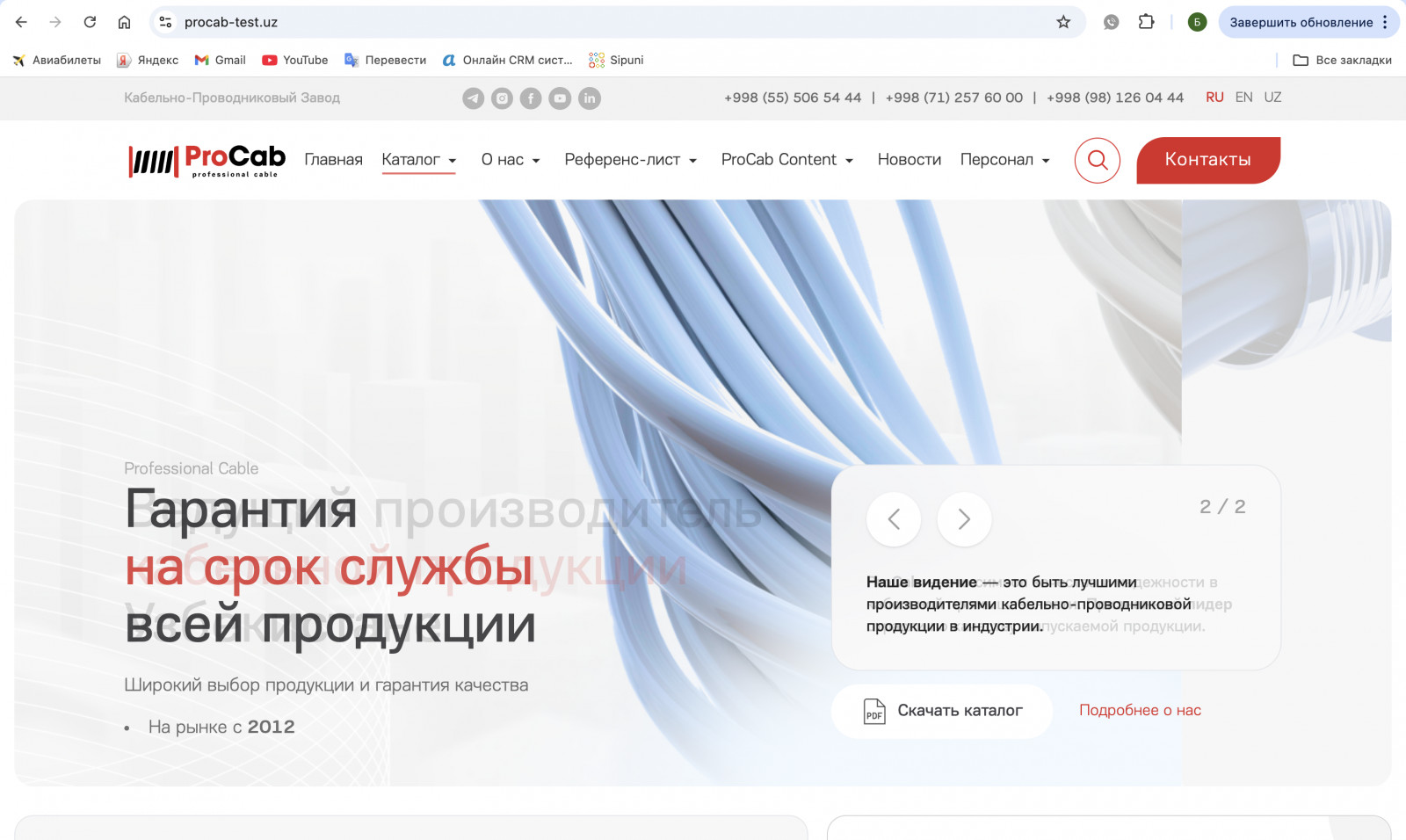The height and width of the screenshot is (840, 1406).
Task: Click the Наше видение description text
Action: (1028, 604)
